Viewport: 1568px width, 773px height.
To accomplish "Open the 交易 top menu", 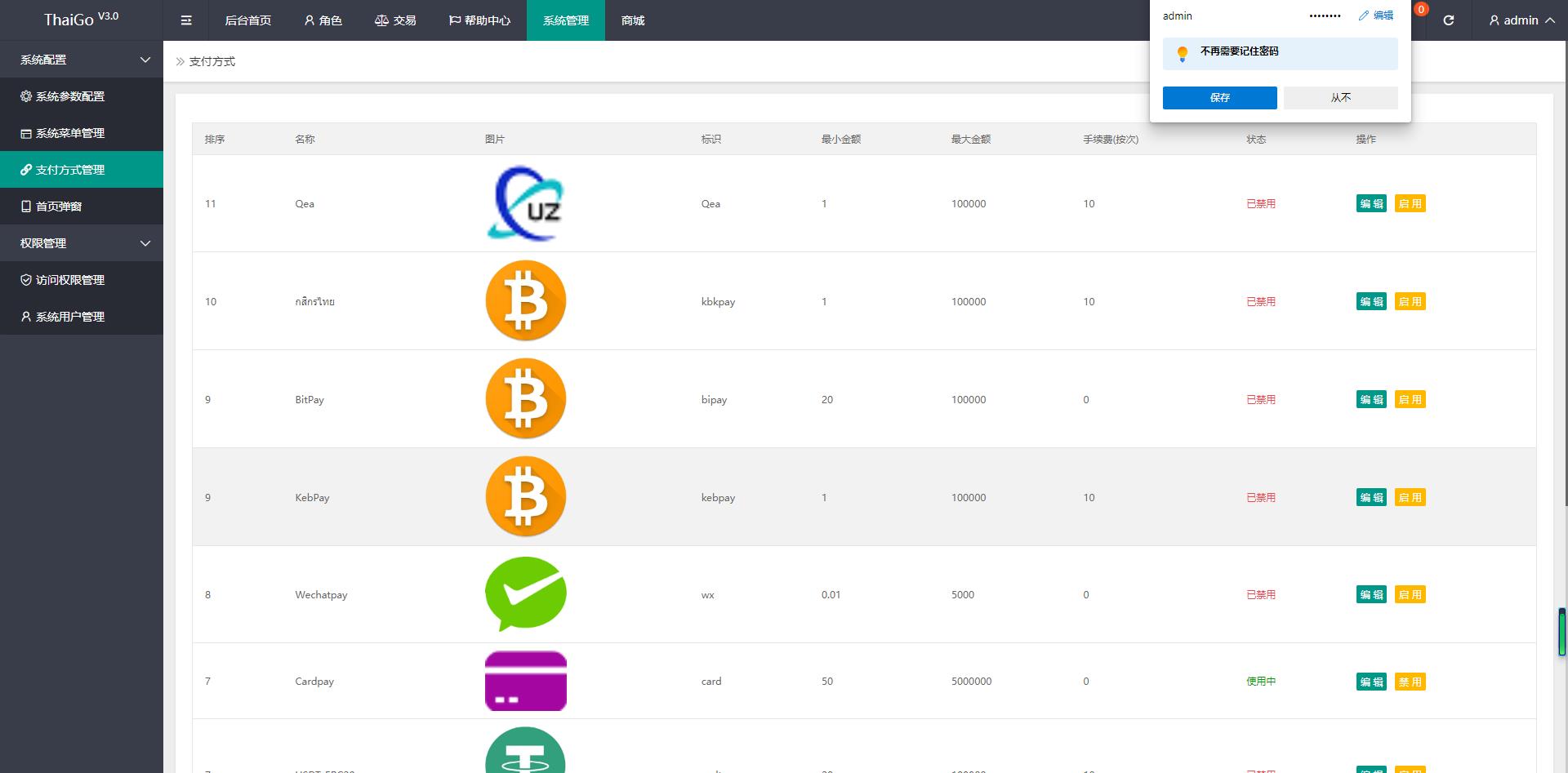I will coord(395,20).
